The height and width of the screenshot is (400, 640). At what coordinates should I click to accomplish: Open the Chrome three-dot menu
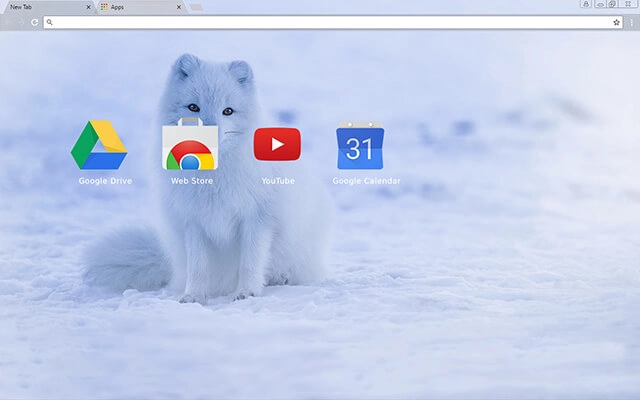tap(631, 22)
